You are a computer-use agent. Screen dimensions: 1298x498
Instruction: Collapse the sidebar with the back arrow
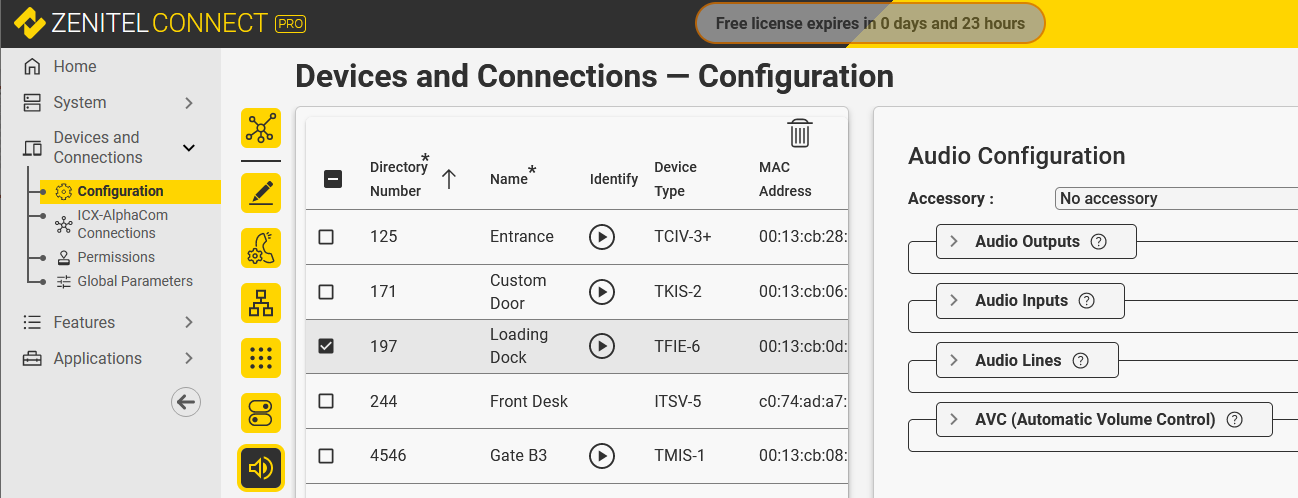pyautogui.click(x=186, y=402)
